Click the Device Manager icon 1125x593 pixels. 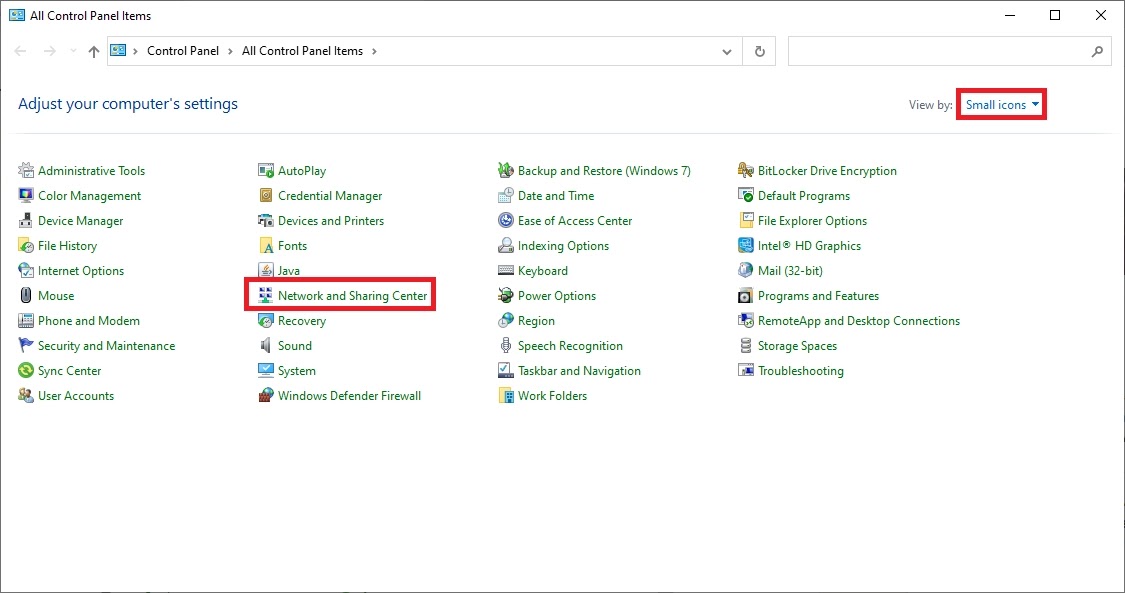pyautogui.click(x=26, y=221)
